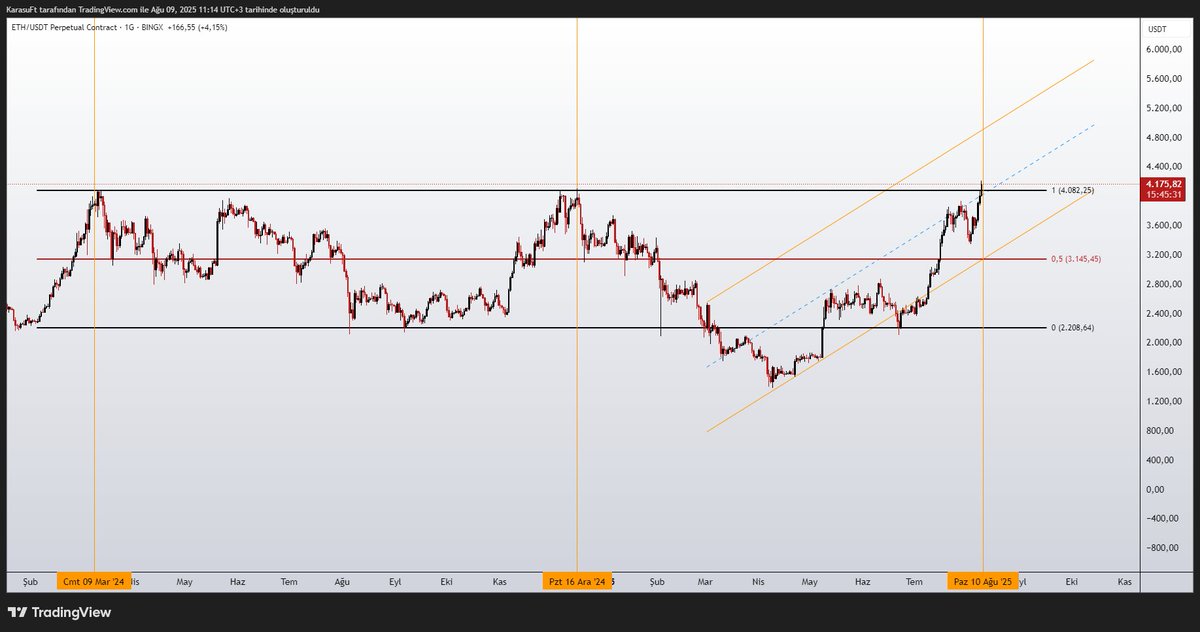Click the 4.800,00 price axis label
This screenshot has height=632, width=1200.
tap(1164, 138)
